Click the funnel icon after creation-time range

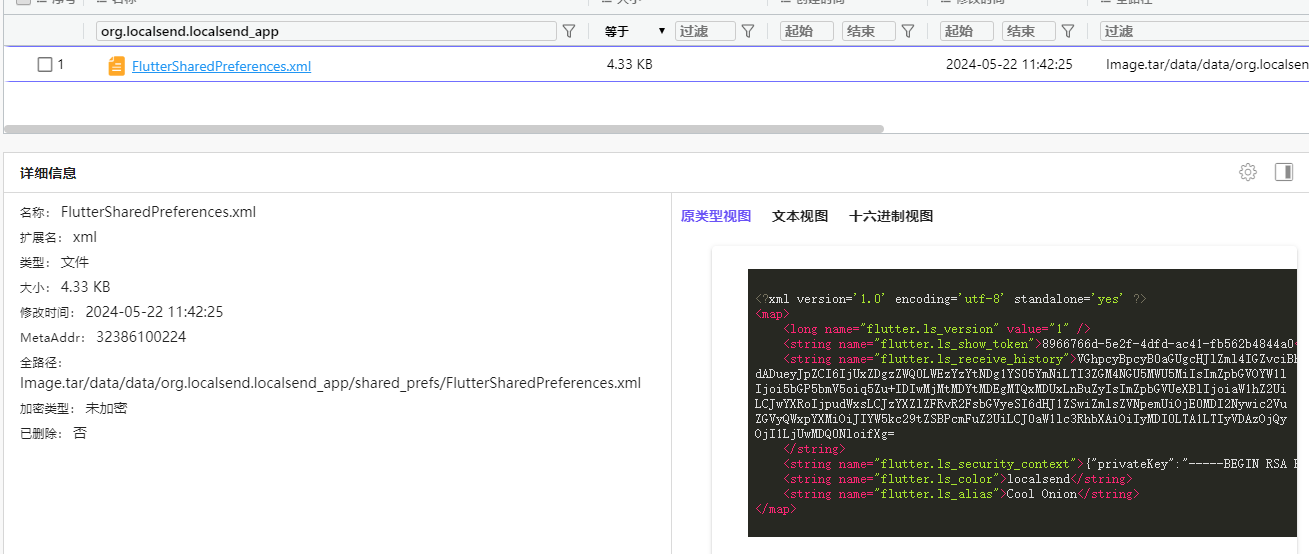point(908,32)
